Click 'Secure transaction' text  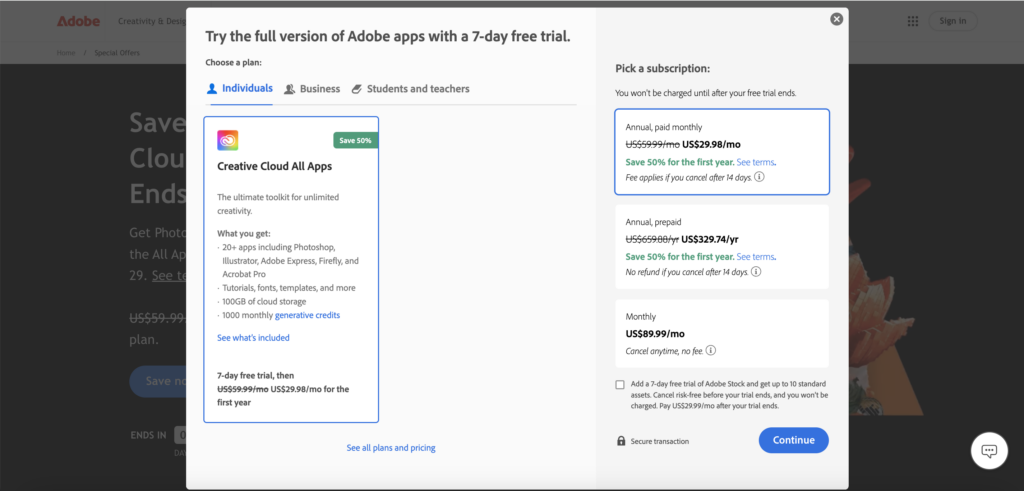660,441
